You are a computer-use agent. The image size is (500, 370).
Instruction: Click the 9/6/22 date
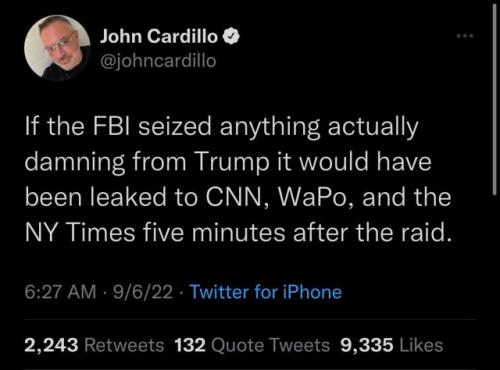[143, 292]
